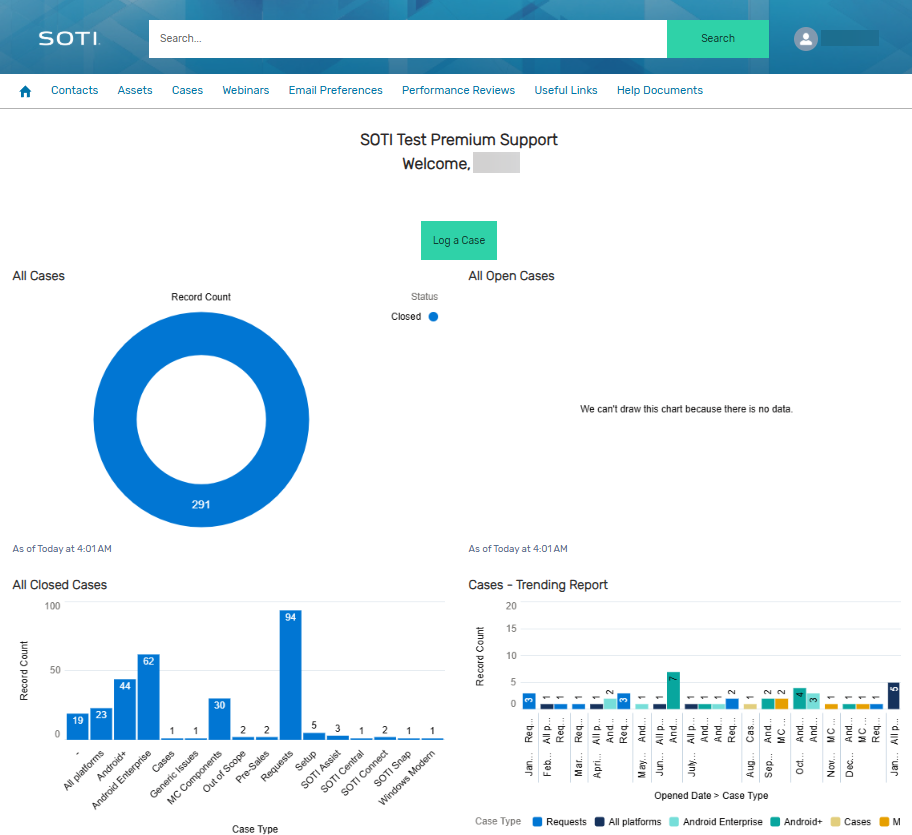Open the Cases section from the menu
The height and width of the screenshot is (835, 912).
tap(187, 90)
